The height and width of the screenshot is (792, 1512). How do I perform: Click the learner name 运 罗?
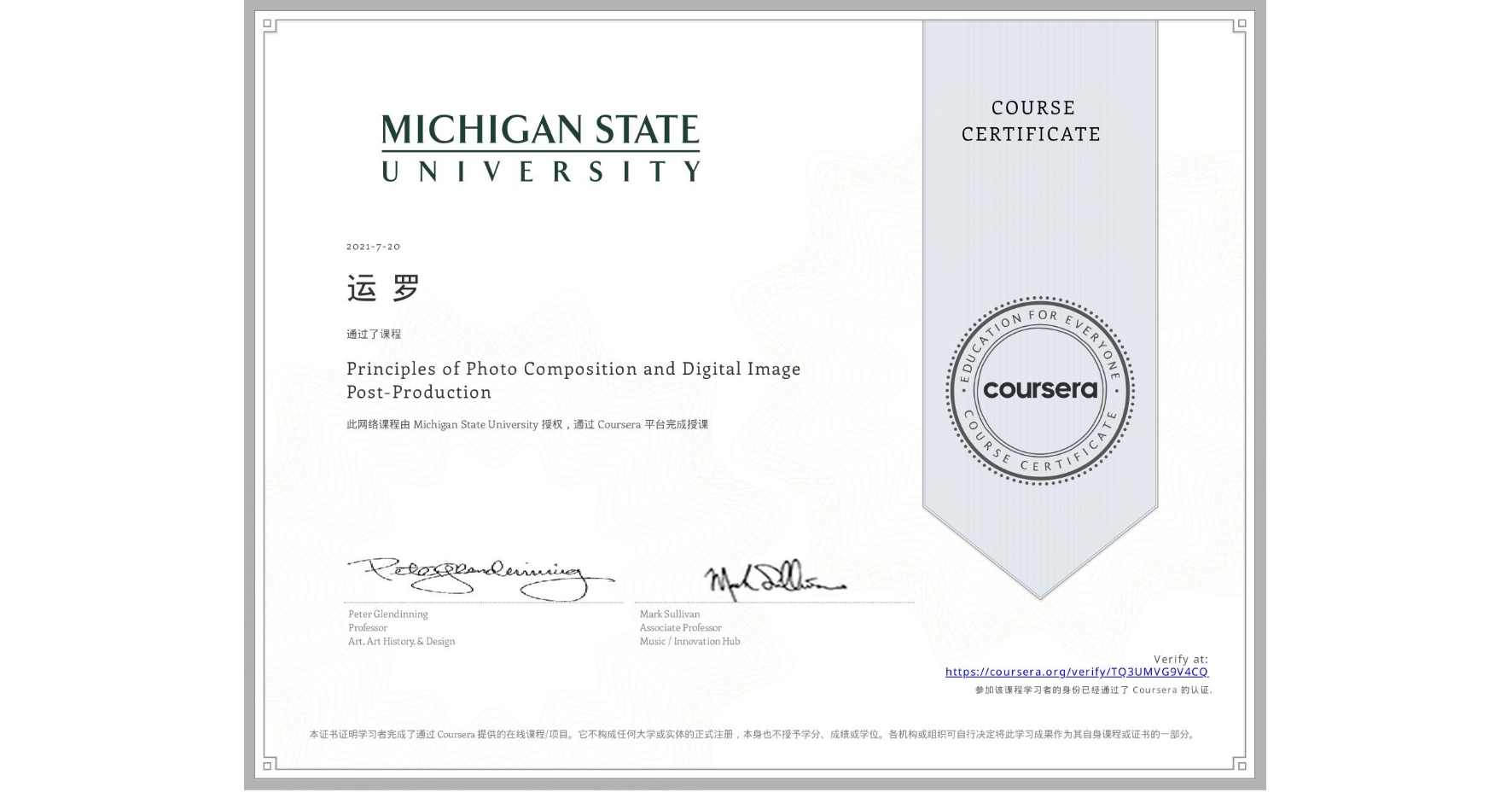[x=381, y=288]
